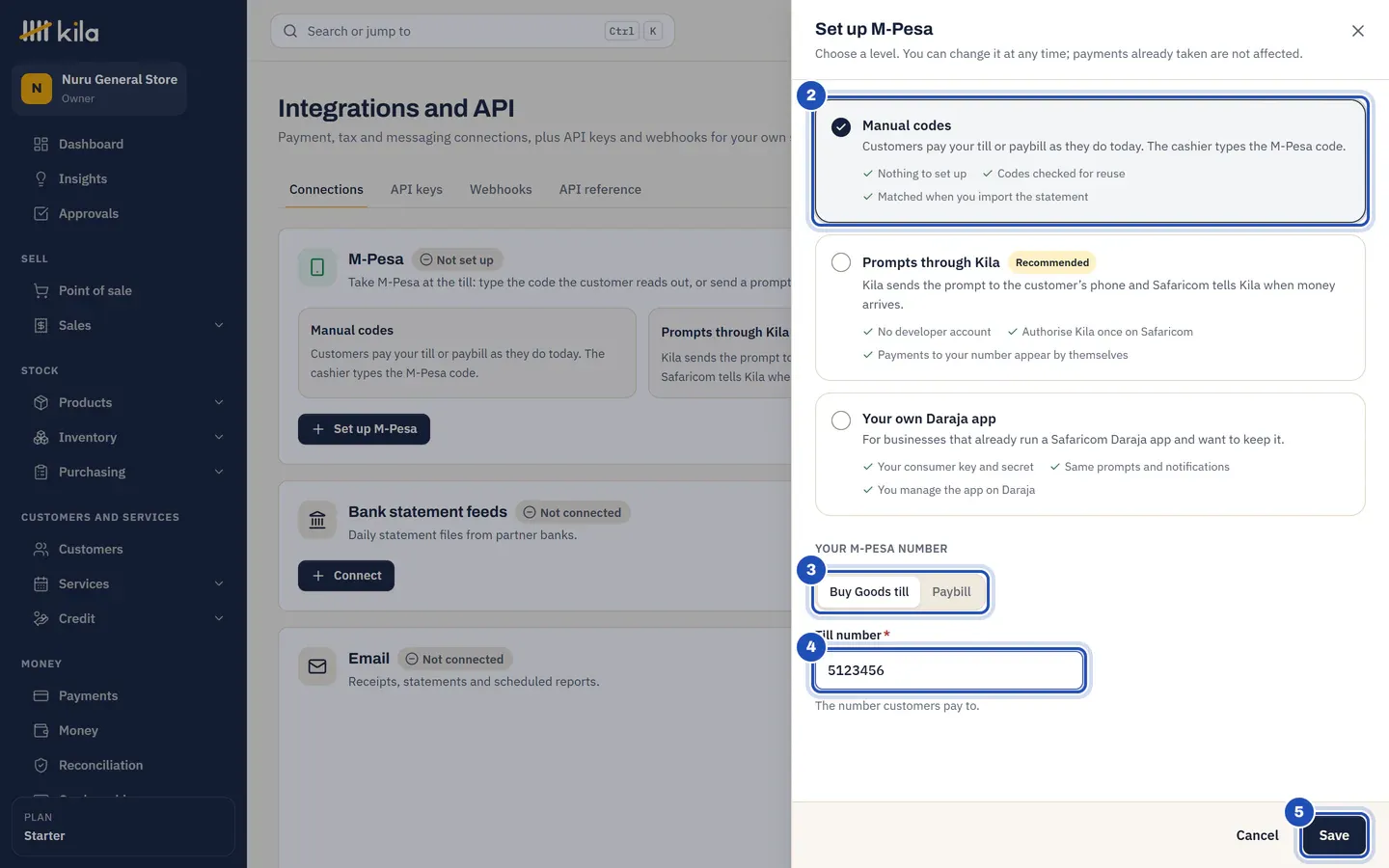Expand the Credit submenu chevron
The width and height of the screenshot is (1389, 868).
point(219,619)
